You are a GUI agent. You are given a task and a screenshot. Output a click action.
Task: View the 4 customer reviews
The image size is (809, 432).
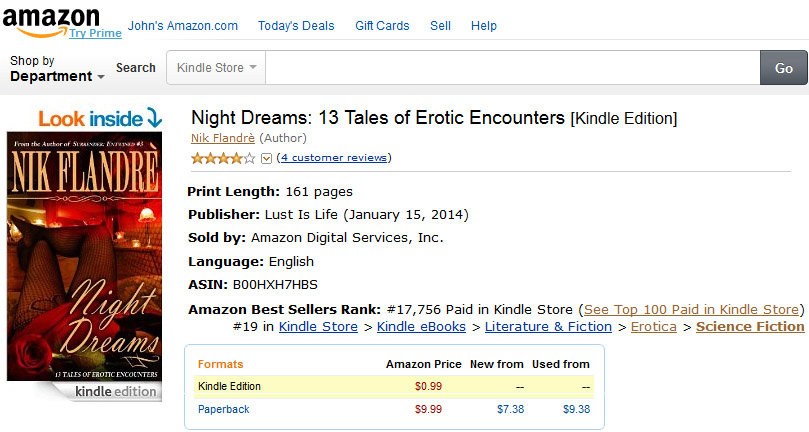tap(335, 158)
